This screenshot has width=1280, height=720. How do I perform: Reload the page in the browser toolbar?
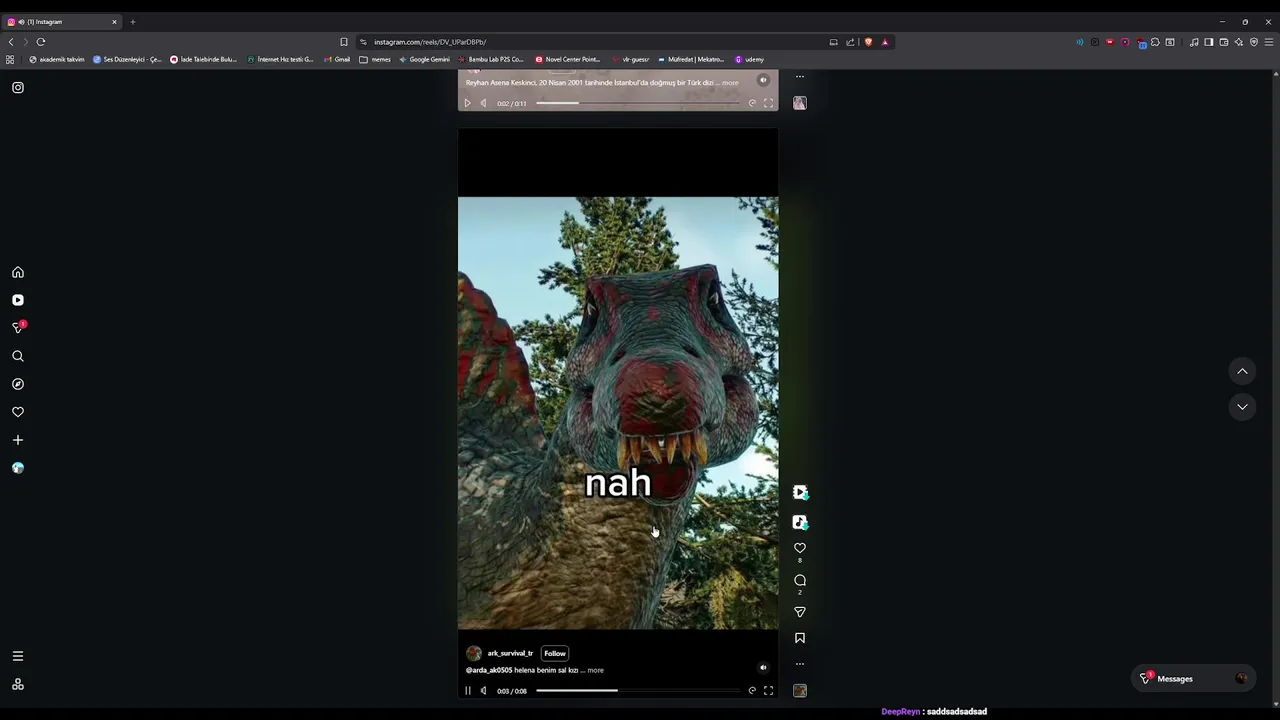(41, 42)
